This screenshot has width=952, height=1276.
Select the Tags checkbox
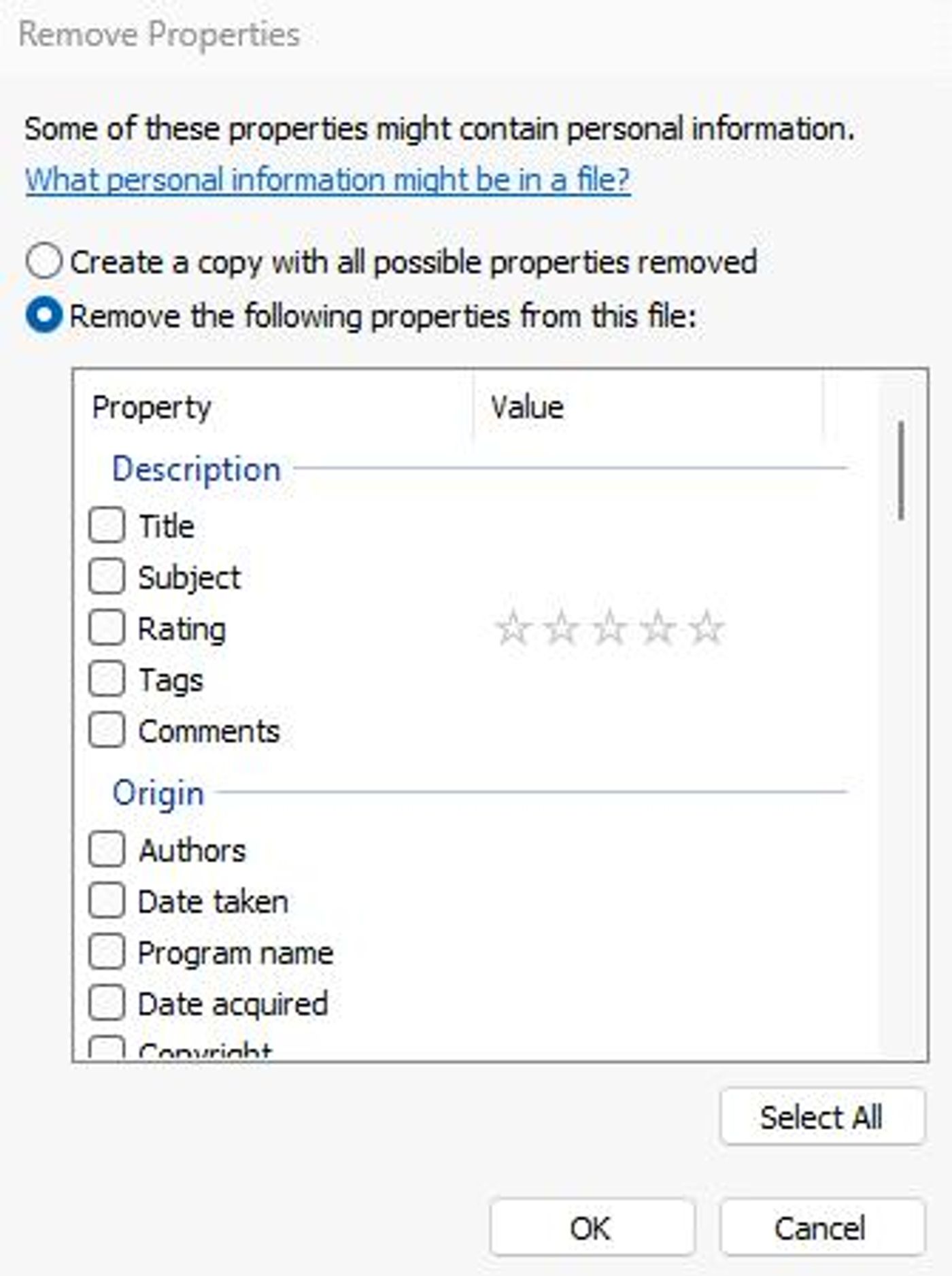click(107, 679)
